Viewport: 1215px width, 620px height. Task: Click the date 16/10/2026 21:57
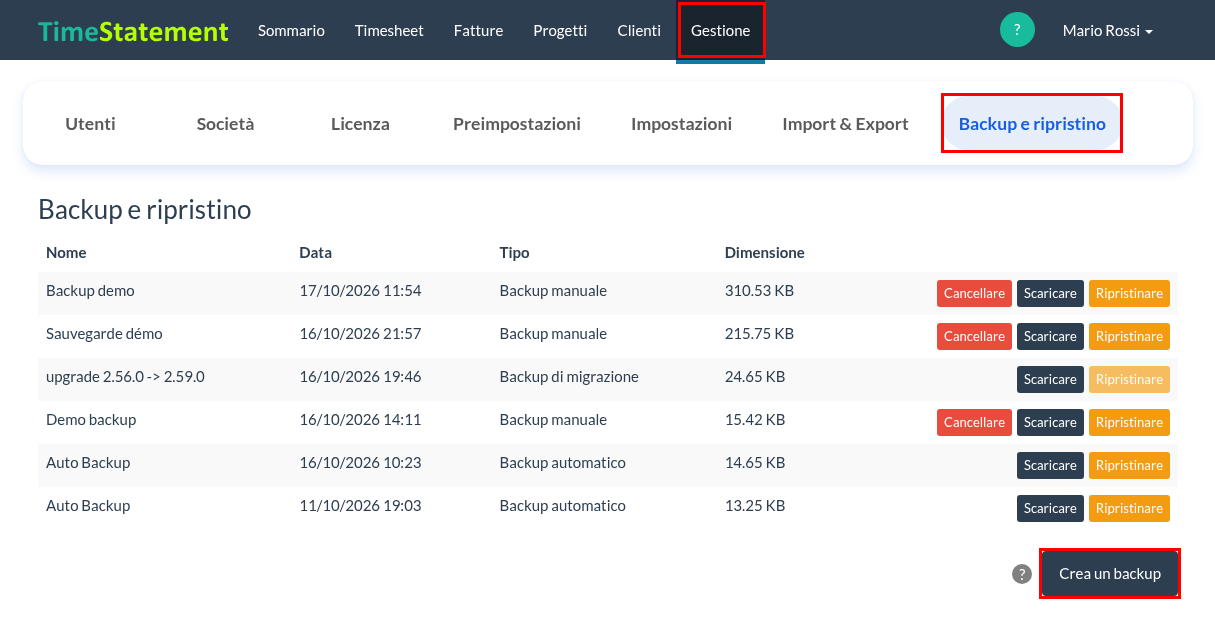(360, 334)
